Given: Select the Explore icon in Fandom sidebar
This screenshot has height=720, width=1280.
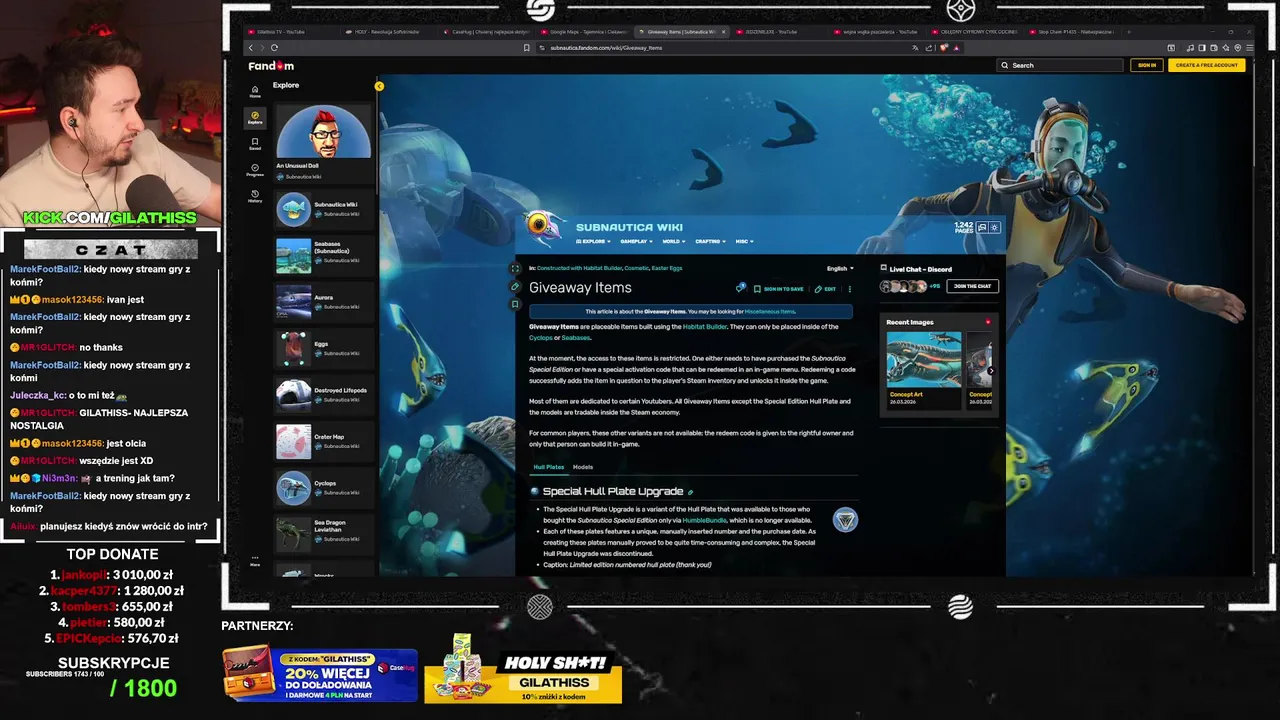Looking at the screenshot, I should coord(255,117).
